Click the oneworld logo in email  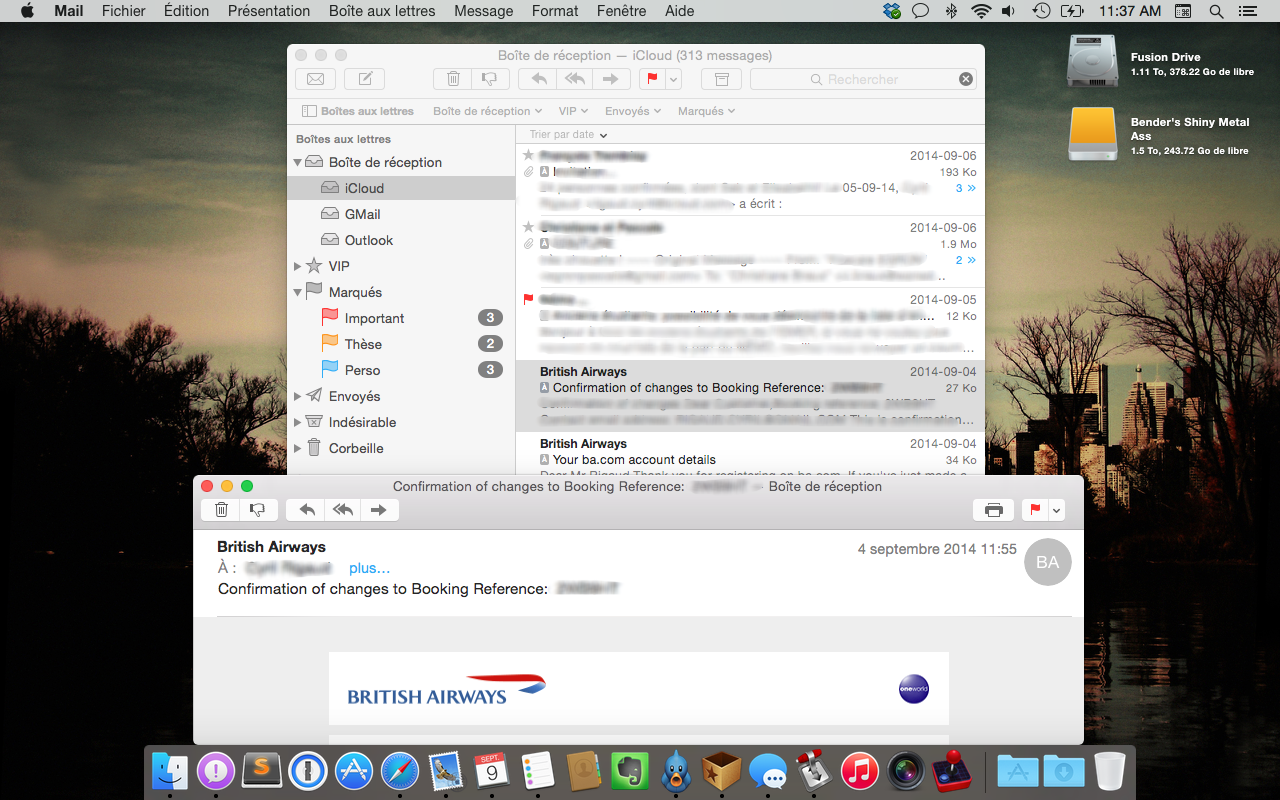[x=913, y=689]
